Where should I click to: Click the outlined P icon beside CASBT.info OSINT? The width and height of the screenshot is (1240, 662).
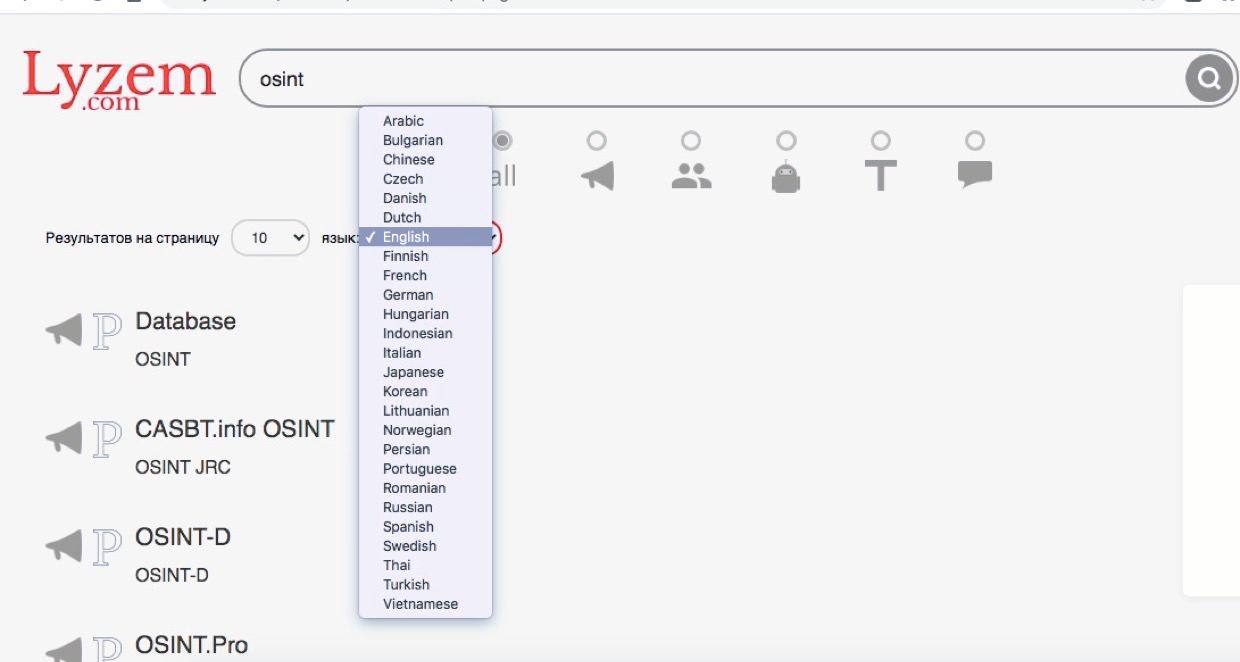coord(107,439)
